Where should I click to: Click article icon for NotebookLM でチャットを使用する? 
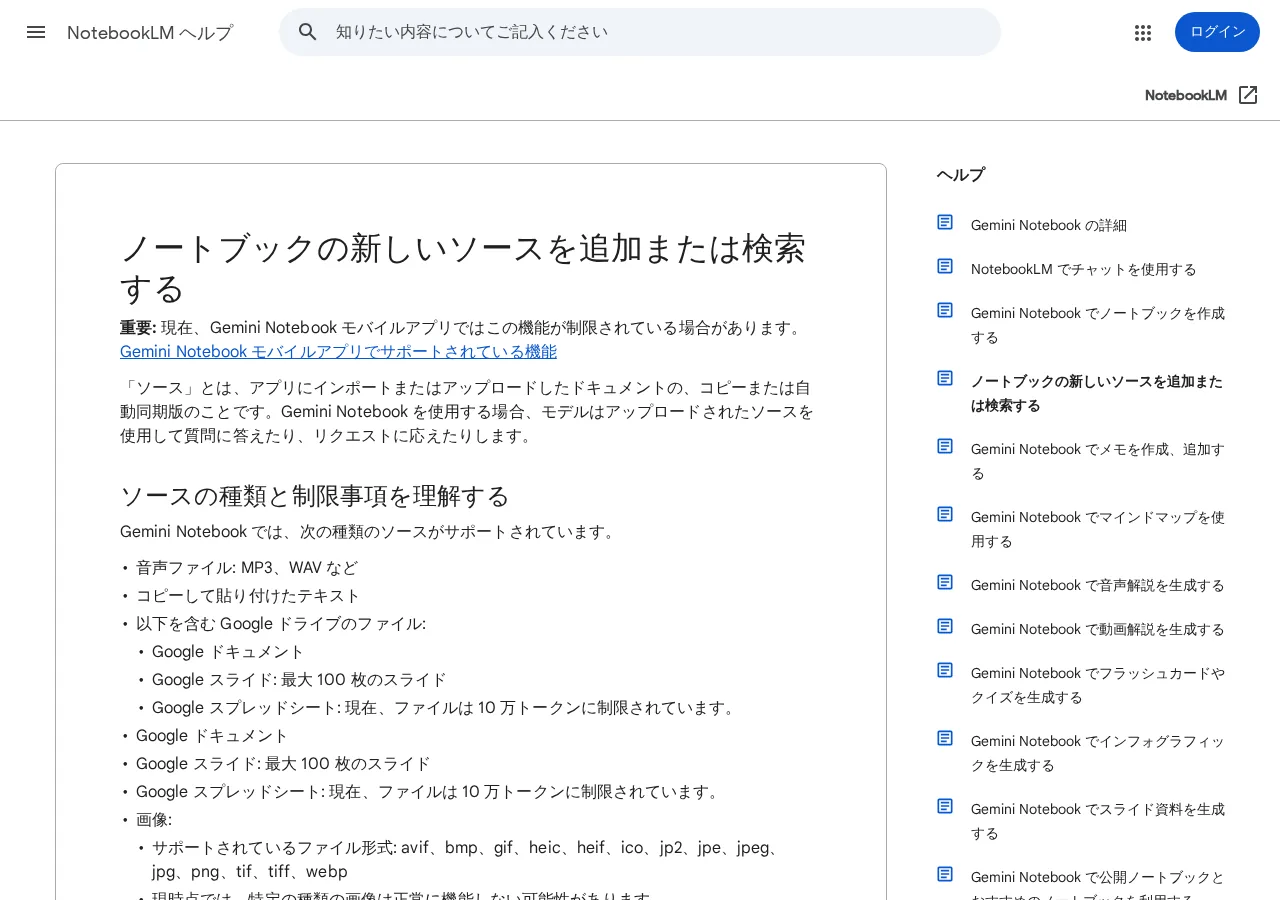(x=945, y=266)
